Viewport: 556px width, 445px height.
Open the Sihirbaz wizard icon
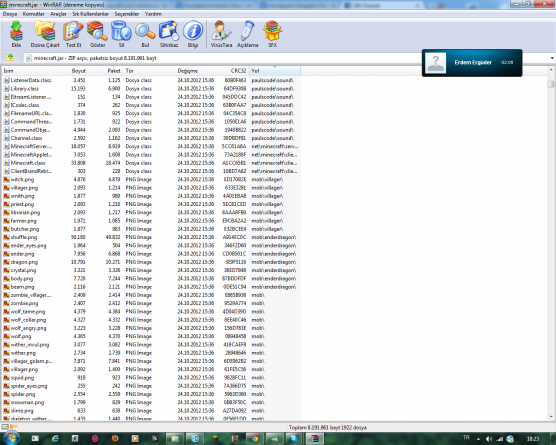169,34
